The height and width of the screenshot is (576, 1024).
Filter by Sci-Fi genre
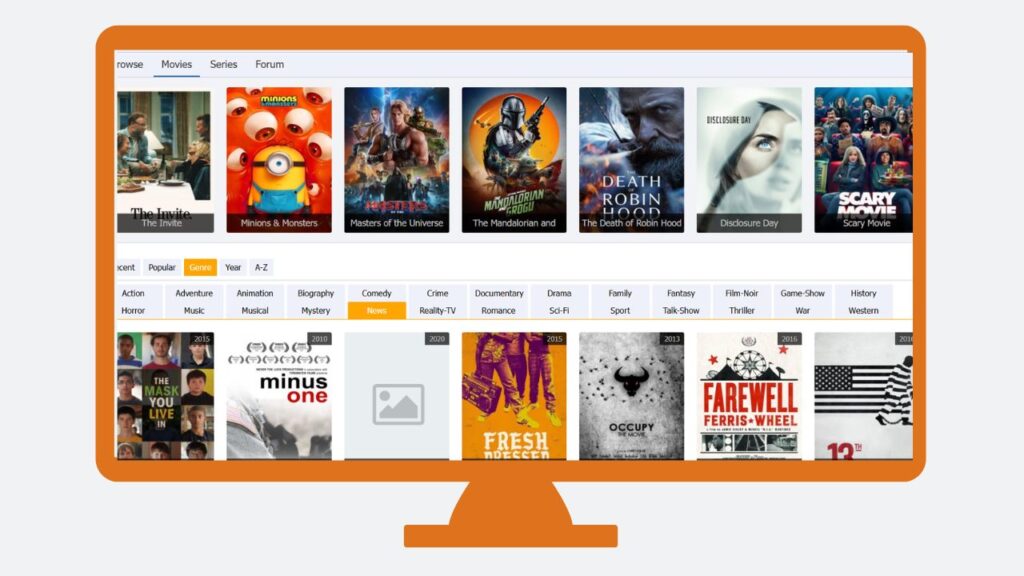[x=559, y=310]
